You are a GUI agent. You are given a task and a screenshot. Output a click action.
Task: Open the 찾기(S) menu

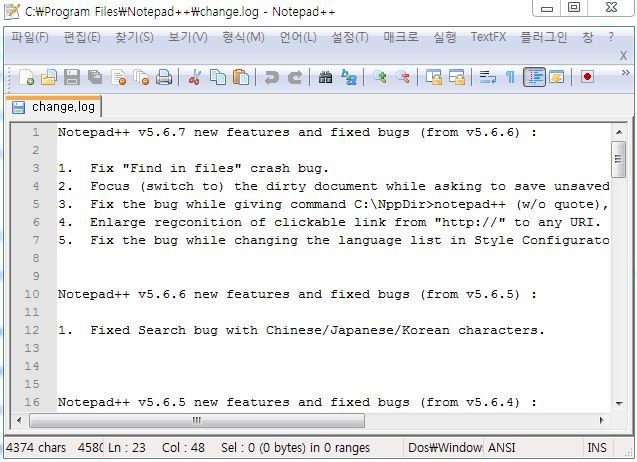click(134, 37)
